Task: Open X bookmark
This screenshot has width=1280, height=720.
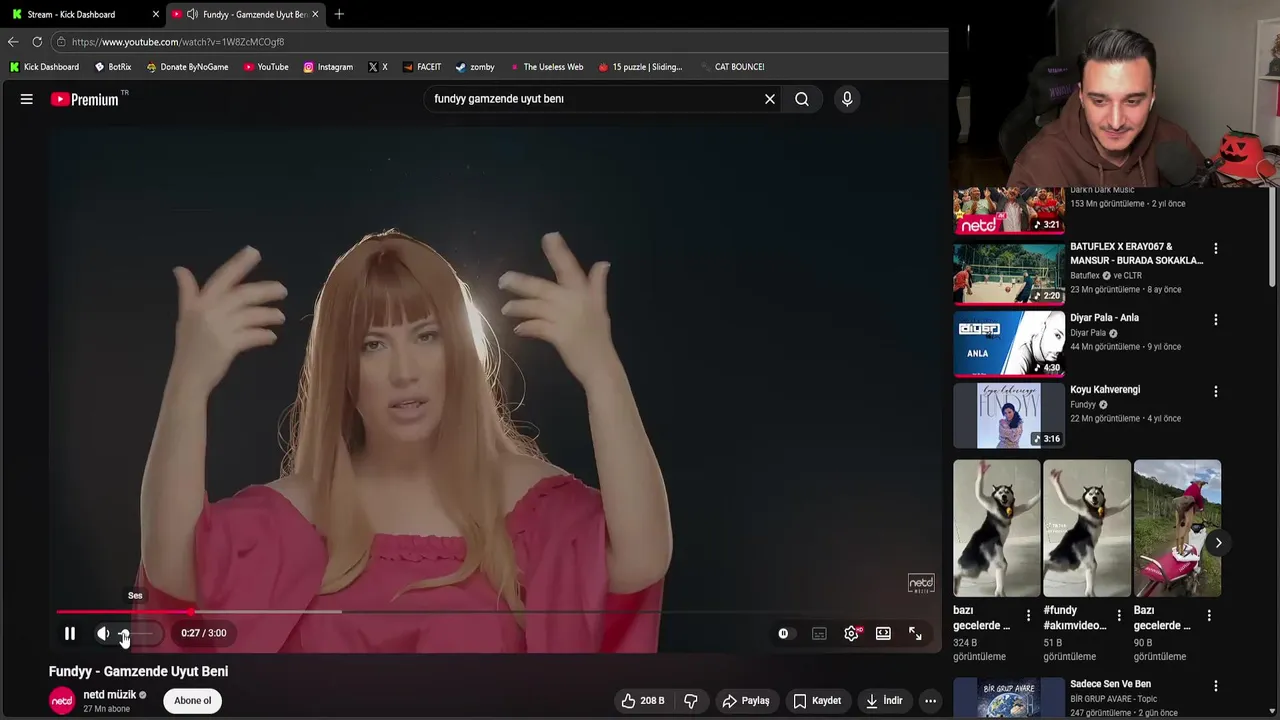Action: [x=378, y=67]
